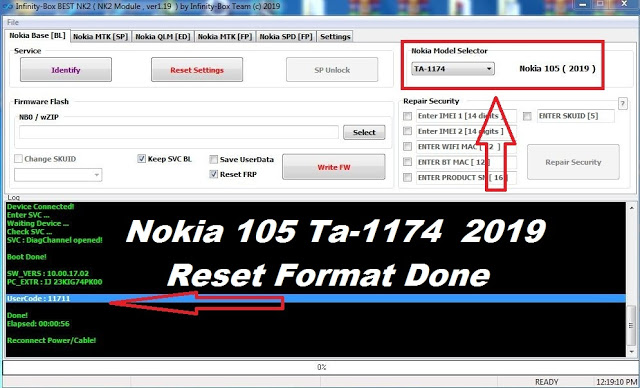
Task: Click the Reconnect Power/Cable! log line
Action: pos(51,340)
